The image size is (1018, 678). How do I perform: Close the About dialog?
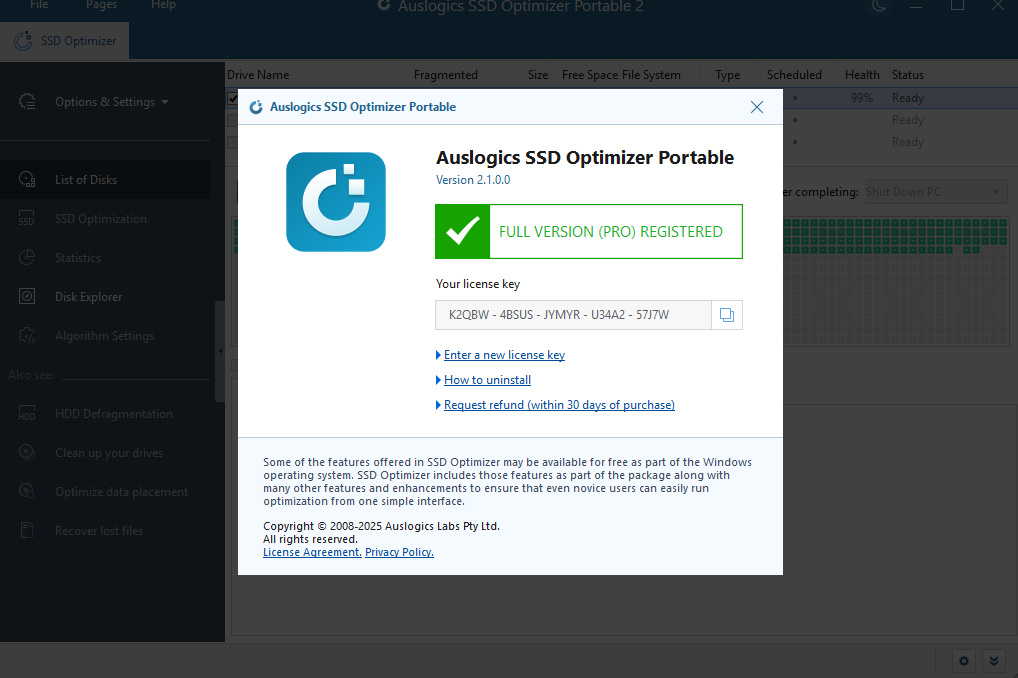point(757,107)
